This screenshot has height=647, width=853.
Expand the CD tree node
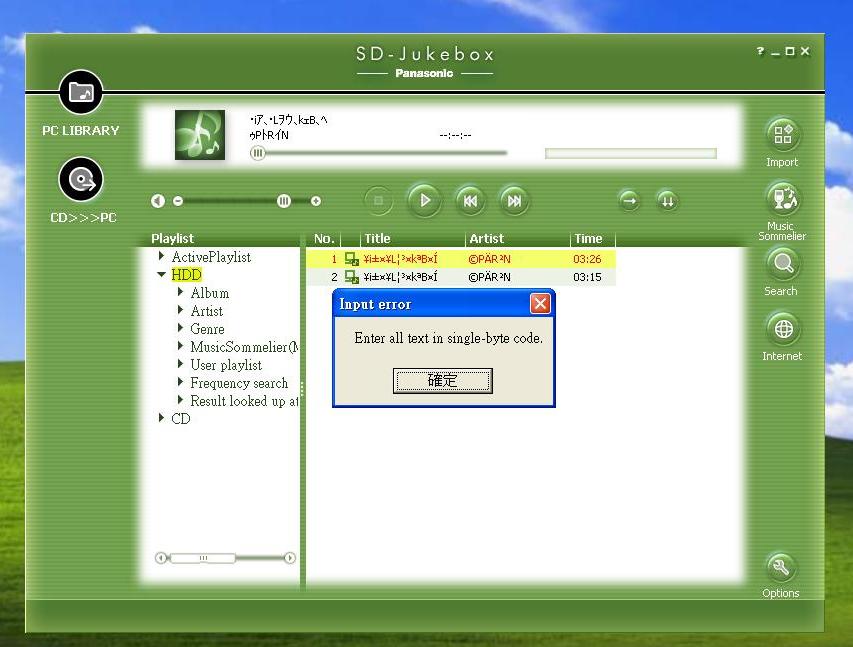(x=162, y=419)
